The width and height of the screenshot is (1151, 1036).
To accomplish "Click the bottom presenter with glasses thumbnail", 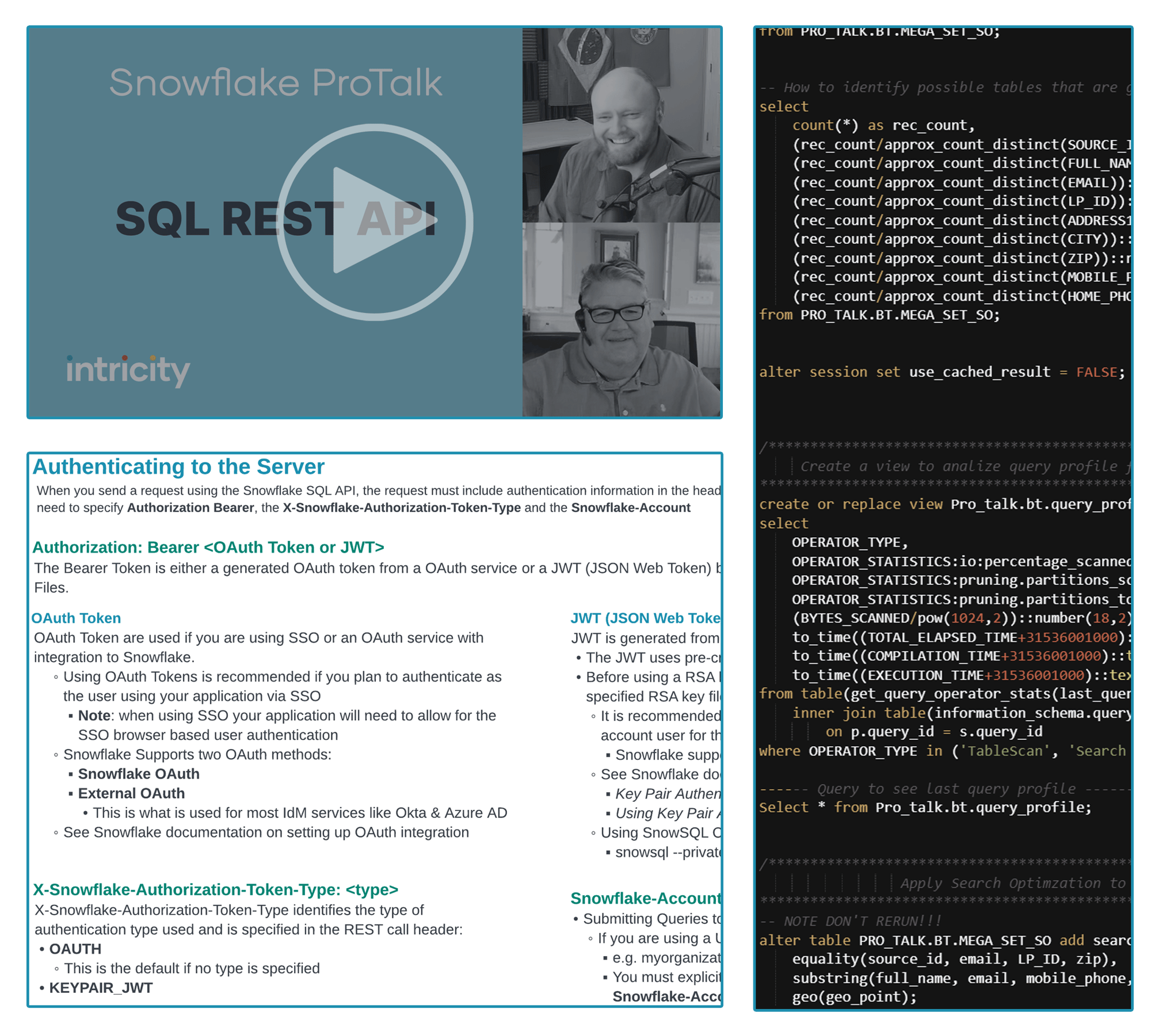I will pos(621,320).
